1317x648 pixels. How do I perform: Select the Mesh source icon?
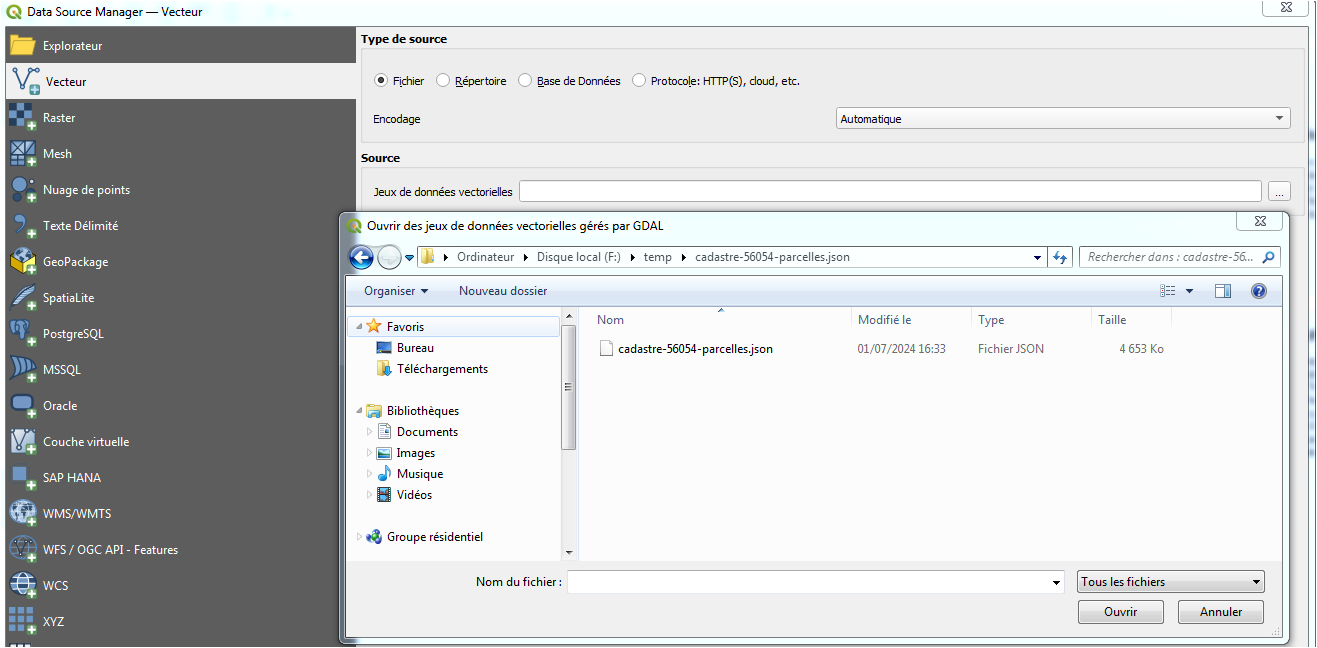pos(23,154)
